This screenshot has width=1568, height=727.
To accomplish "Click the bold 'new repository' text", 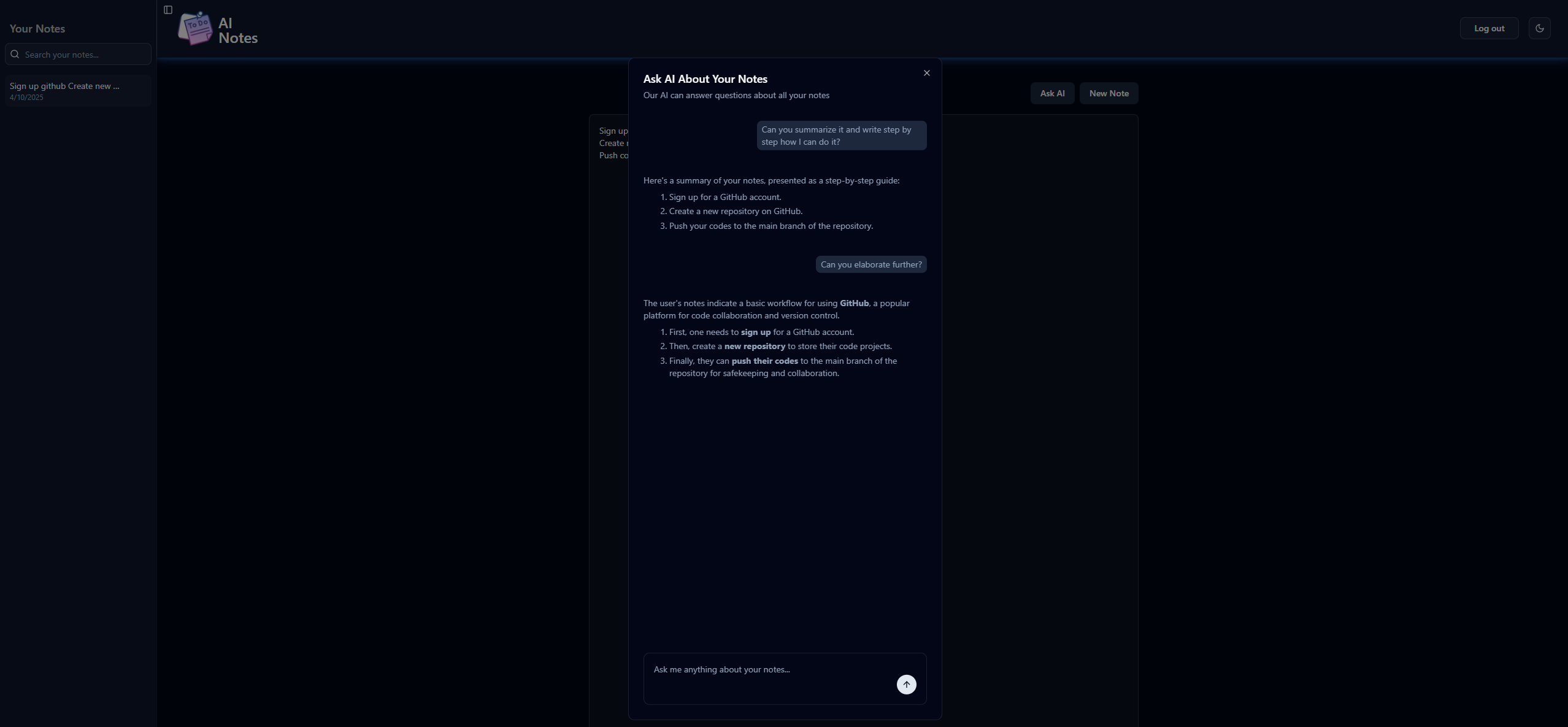I will click(x=755, y=346).
